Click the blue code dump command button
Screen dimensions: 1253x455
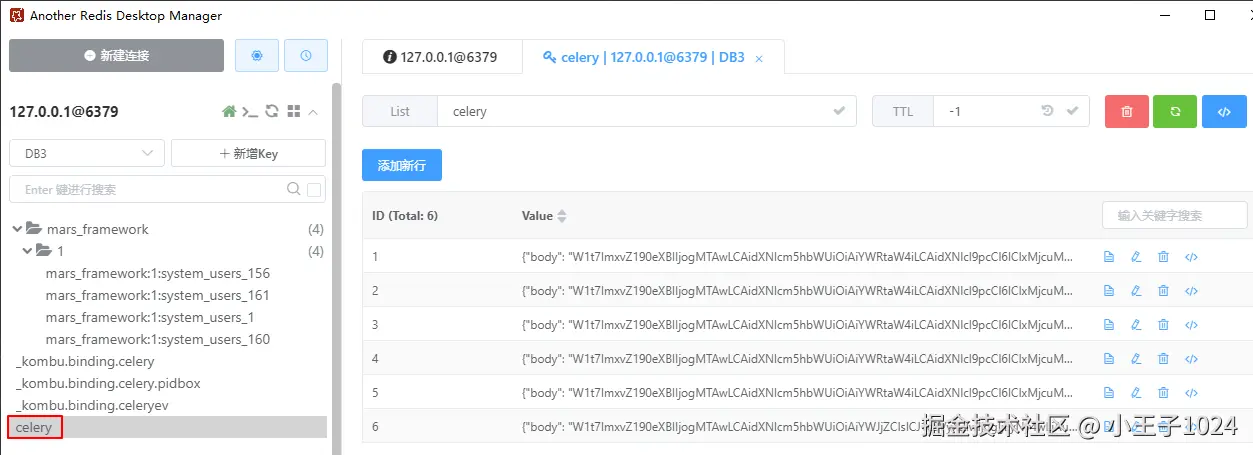[x=1224, y=111]
